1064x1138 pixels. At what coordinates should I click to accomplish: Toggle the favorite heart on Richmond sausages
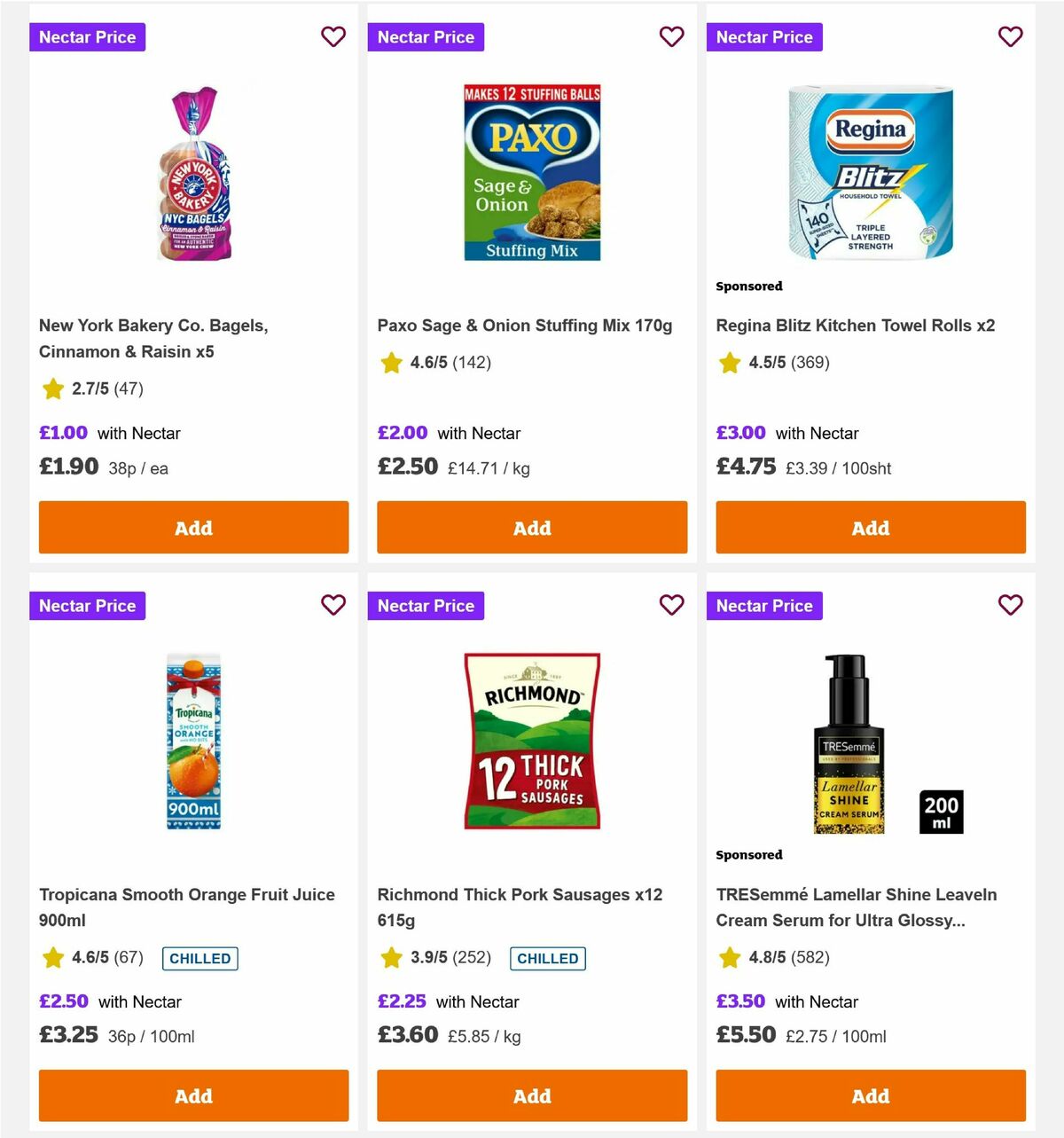coord(672,605)
